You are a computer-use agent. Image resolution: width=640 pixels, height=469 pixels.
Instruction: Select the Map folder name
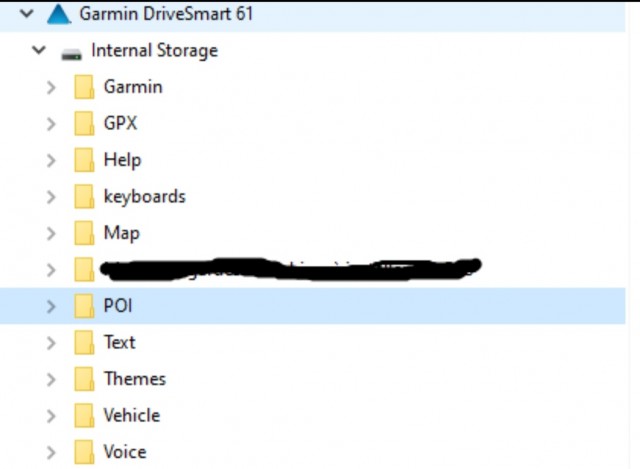click(122, 233)
